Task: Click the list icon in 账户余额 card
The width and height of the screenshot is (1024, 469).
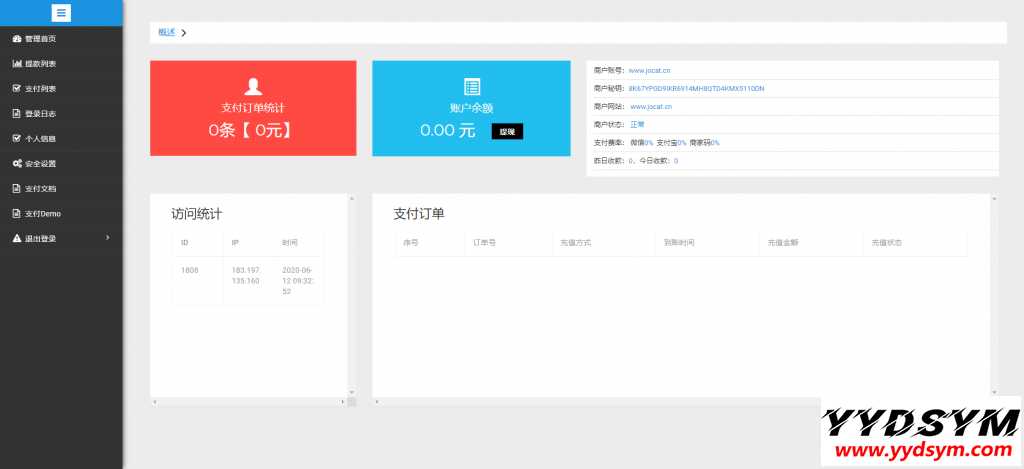Action: pos(472,86)
